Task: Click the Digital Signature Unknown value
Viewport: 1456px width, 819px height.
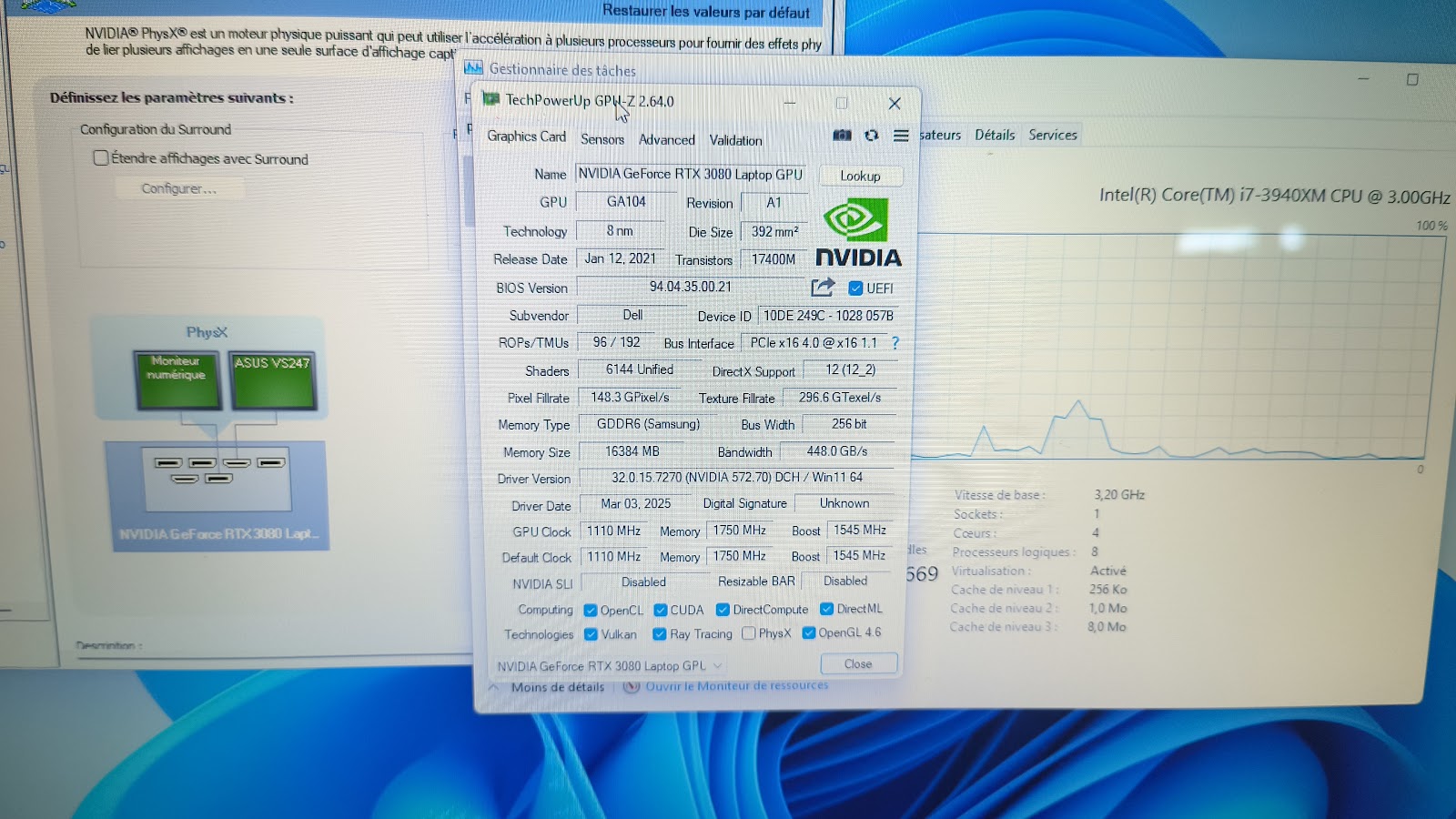Action: [844, 503]
